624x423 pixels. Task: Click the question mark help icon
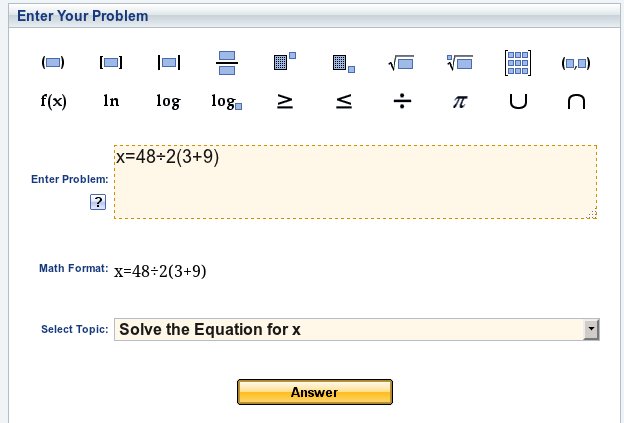click(97, 203)
